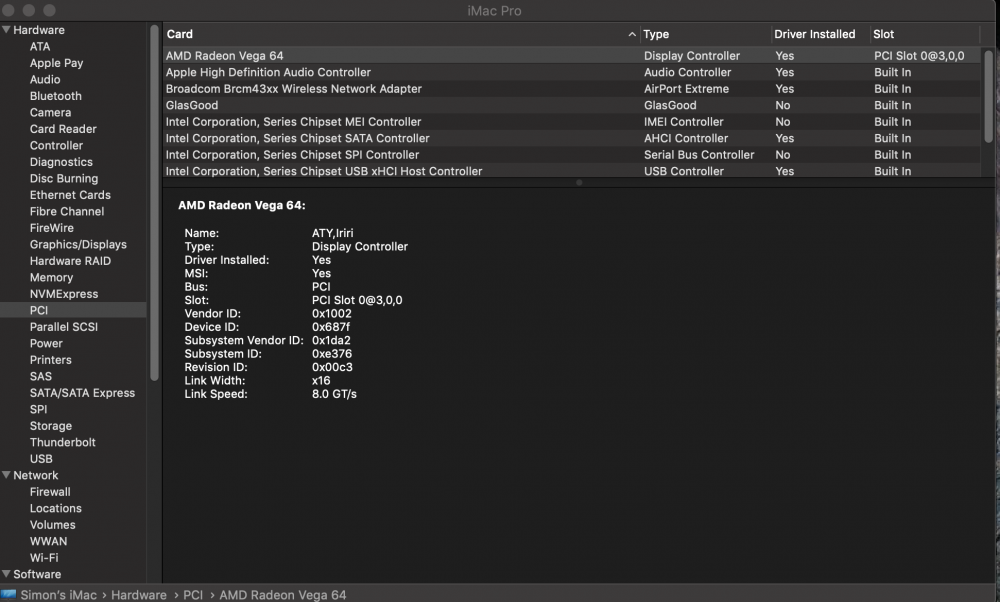Screen dimensions: 1000x602
Task: Select Diagnostics in the sidebar
Action: [x=61, y=162]
